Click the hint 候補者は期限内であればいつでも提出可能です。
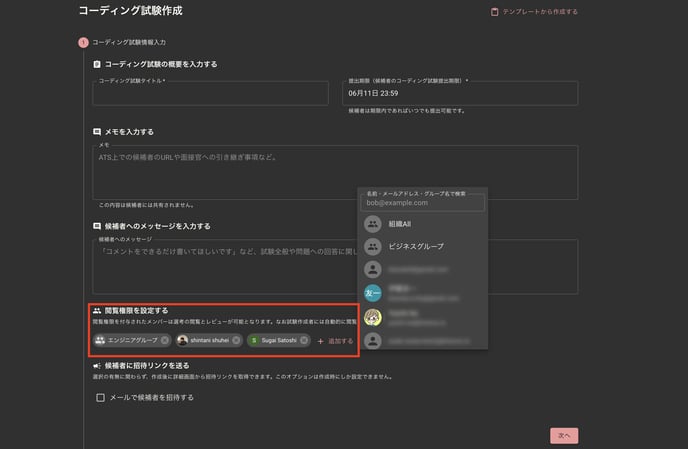 point(407,111)
